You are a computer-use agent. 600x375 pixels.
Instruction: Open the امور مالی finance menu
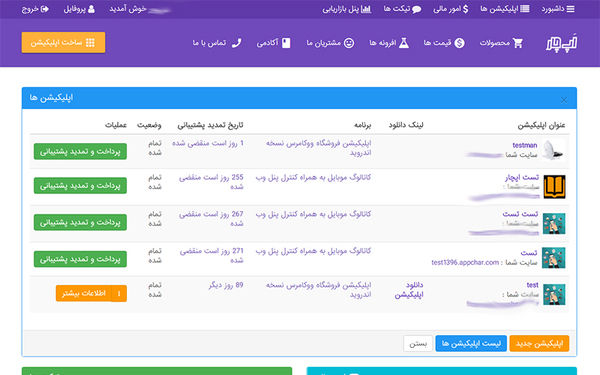[450, 9]
